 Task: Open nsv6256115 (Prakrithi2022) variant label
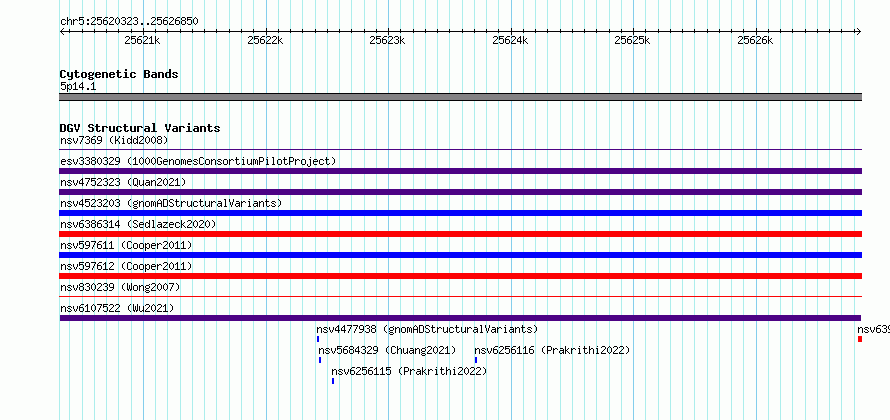tap(409, 371)
